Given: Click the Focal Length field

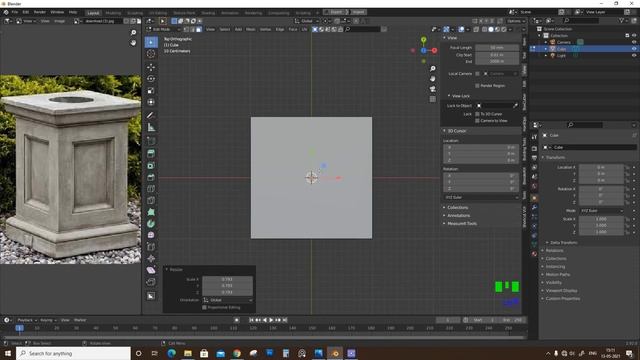Looking at the screenshot, I should 497,48.
